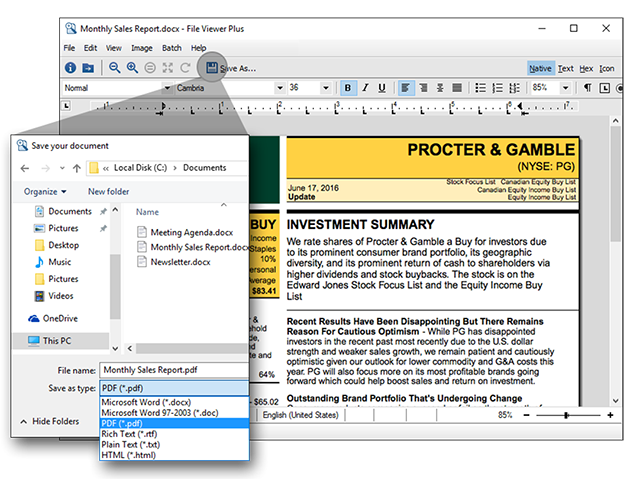This screenshot has height=479, width=640.
Task: Apply multilevel list formatting
Action: [x=515, y=88]
